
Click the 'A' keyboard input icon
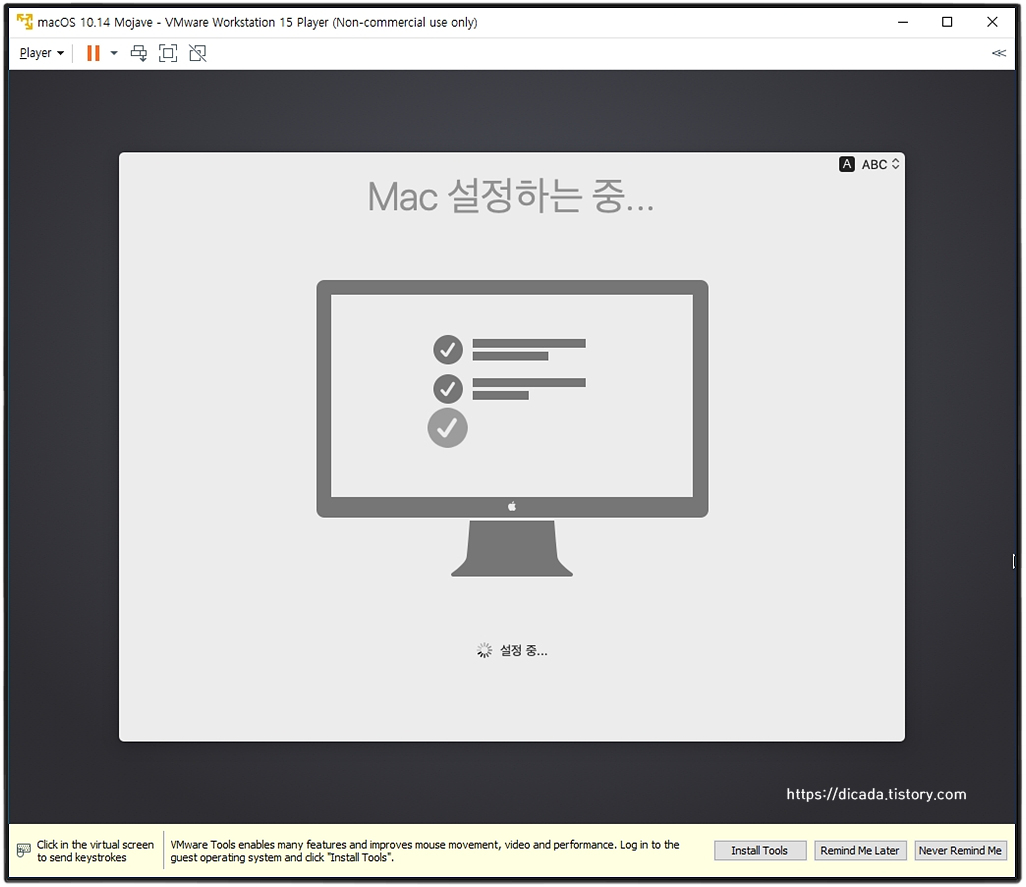847,164
